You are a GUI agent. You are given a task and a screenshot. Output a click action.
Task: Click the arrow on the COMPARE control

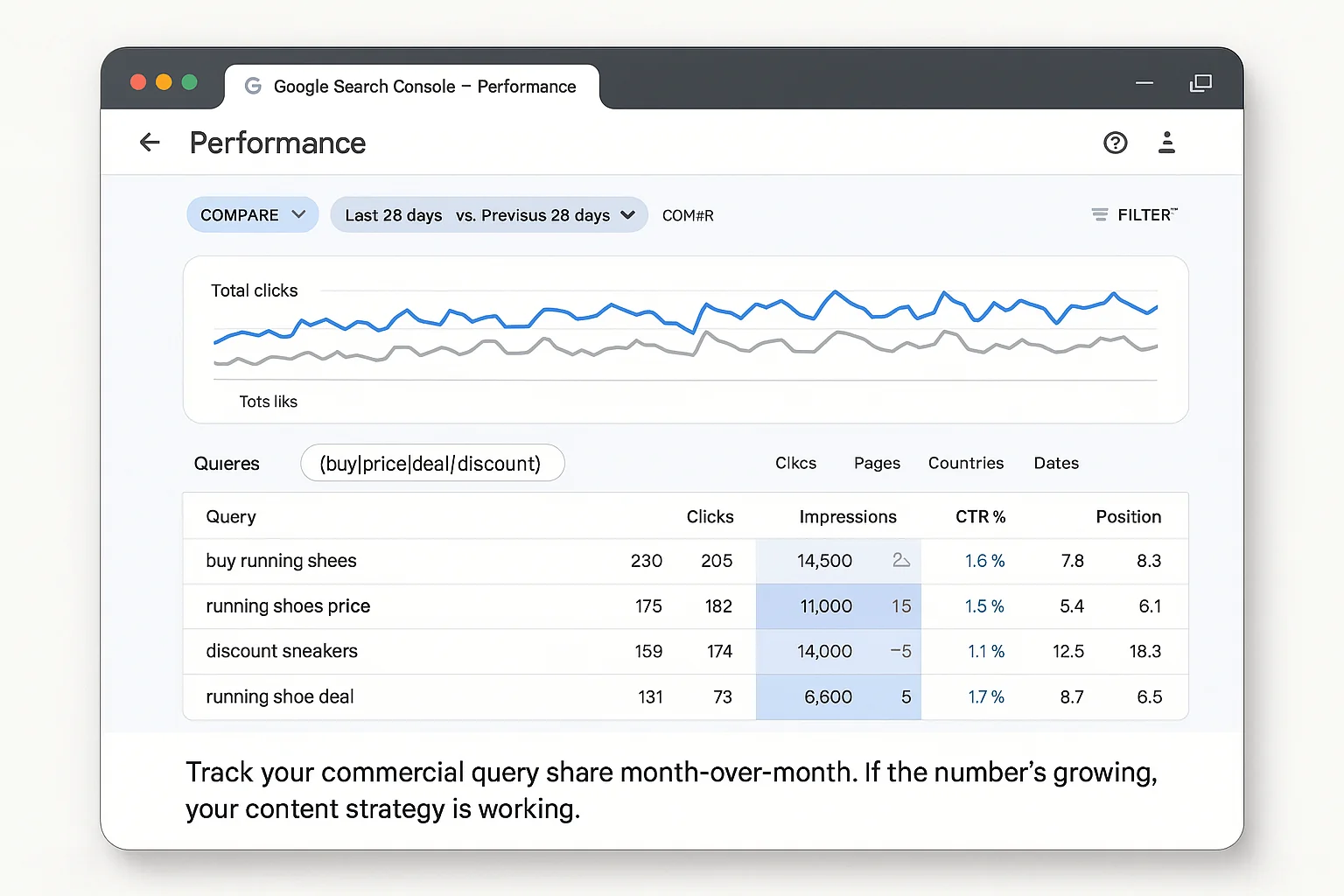(300, 214)
